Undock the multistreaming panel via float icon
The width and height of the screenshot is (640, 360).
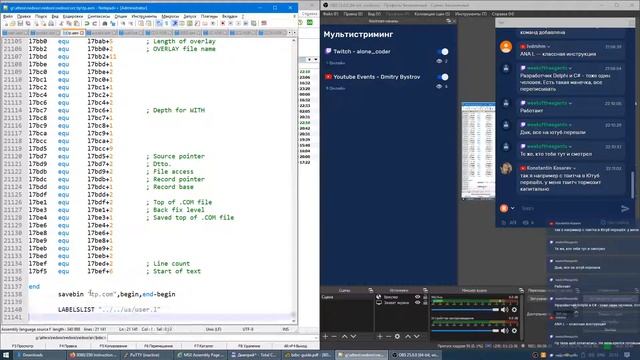[x=449, y=21]
